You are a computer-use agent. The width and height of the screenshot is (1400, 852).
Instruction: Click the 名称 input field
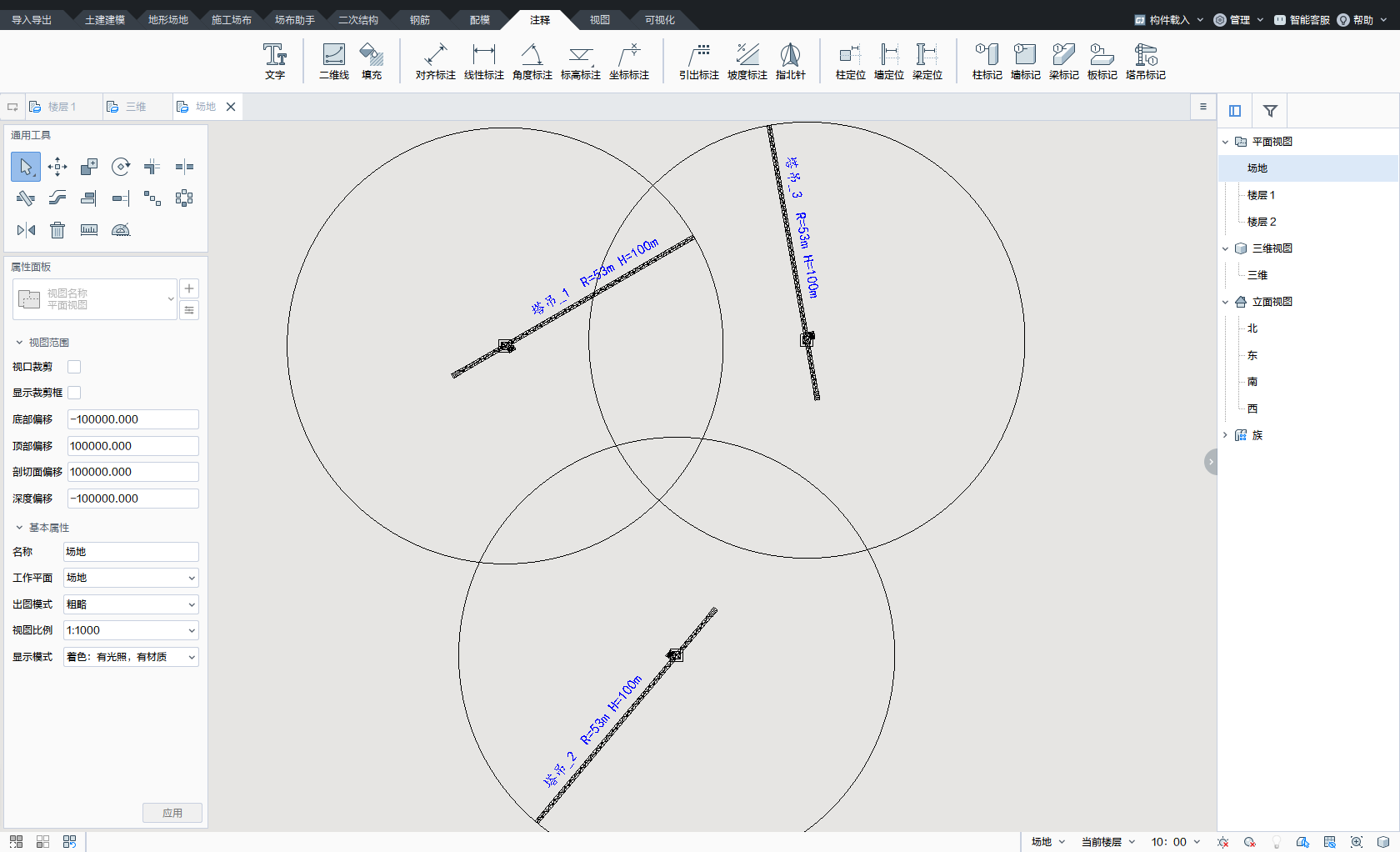(131, 552)
